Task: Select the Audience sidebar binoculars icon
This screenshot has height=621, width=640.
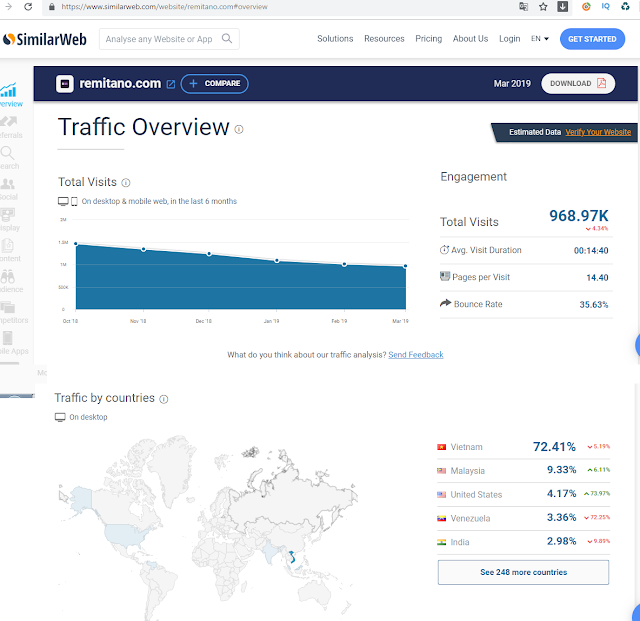Action: 7,276
